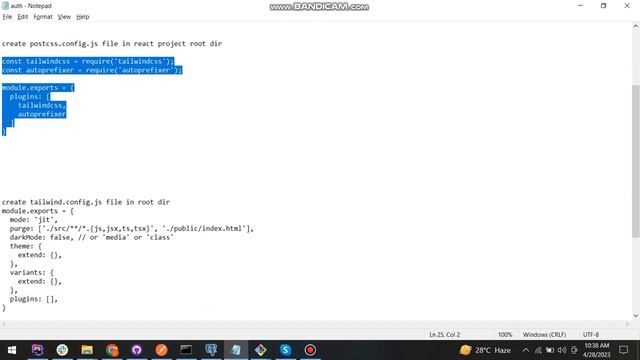
Task: Open the notification action center
Action: click(623, 350)
